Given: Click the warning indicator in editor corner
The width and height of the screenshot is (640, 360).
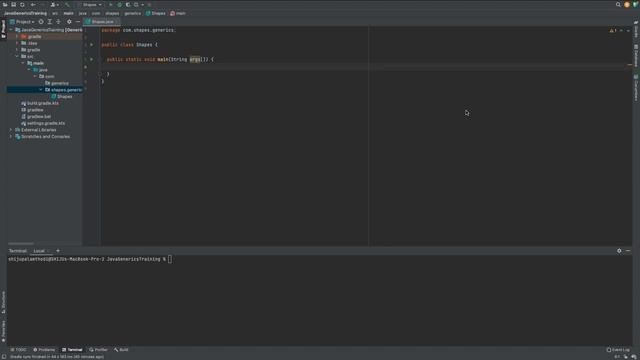Looking at the screenshot, I should pos(613,31).
